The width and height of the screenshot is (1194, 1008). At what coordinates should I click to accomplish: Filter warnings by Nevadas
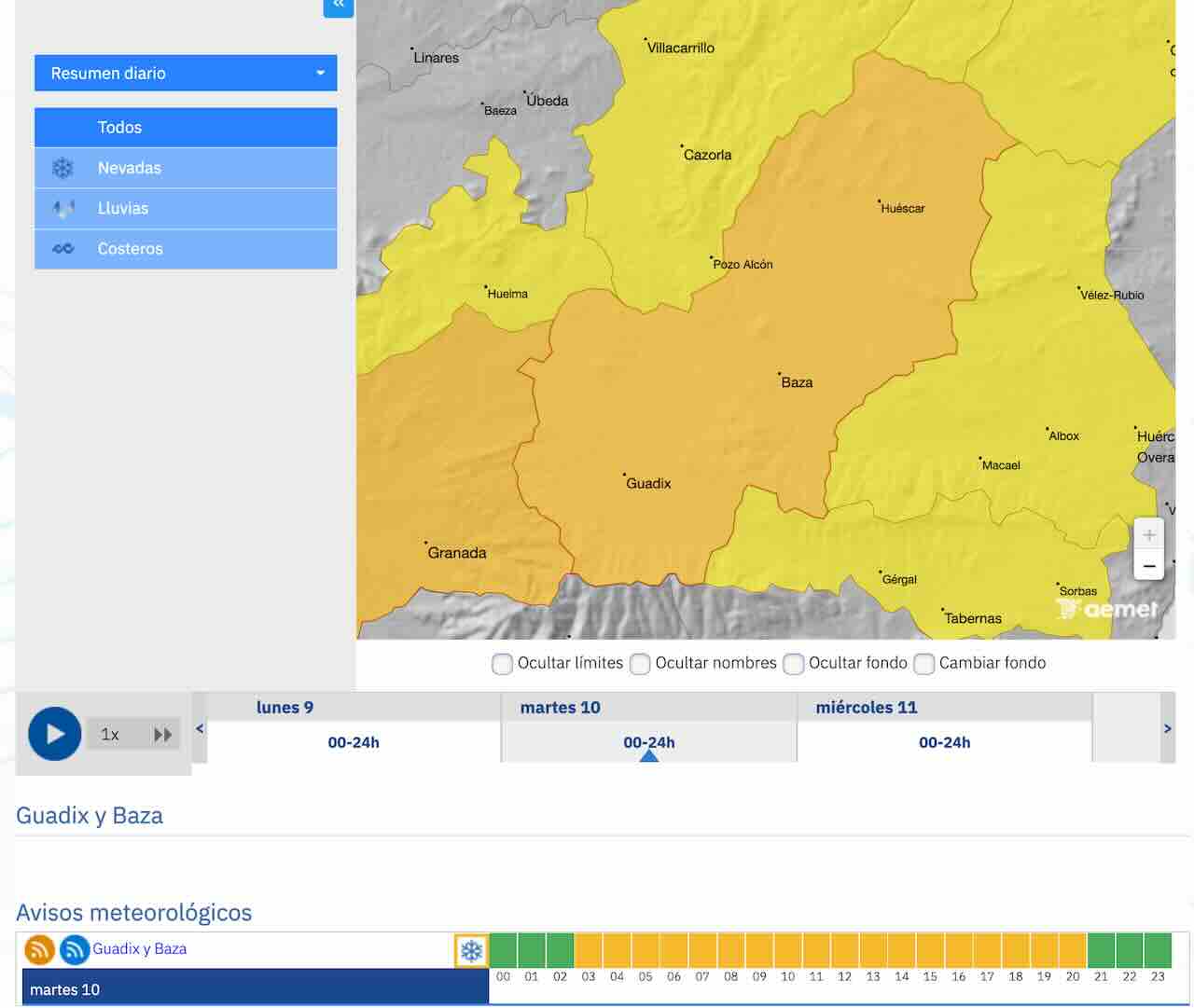click(186, 168)
